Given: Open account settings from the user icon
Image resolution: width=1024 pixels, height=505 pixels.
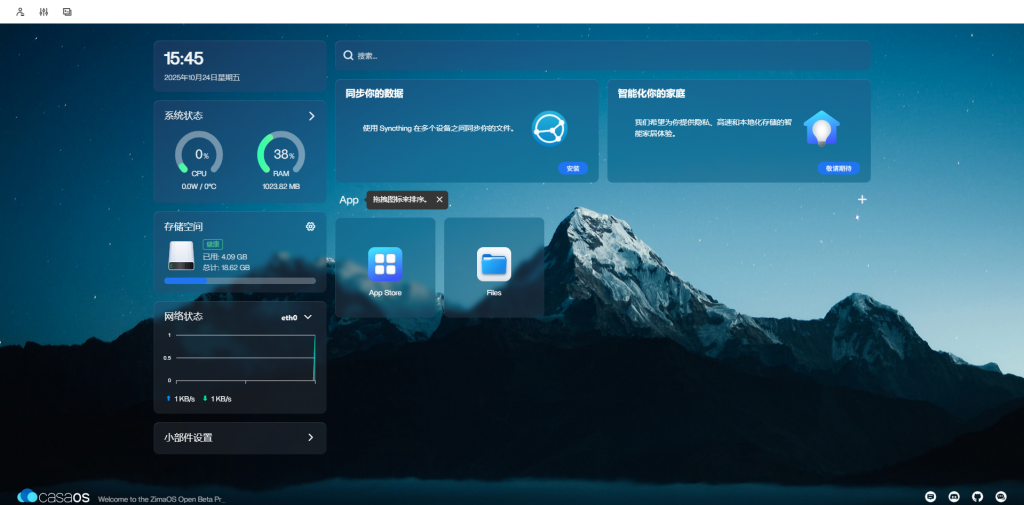Looking at the screenshot, I should [x=20, y=12].
